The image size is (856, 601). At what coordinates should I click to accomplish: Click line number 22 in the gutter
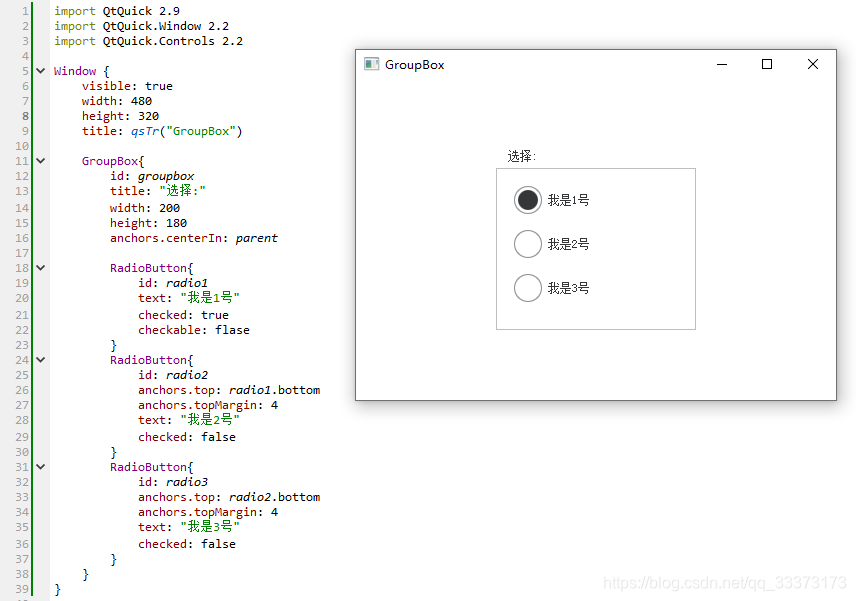click(x=22, y=330)
